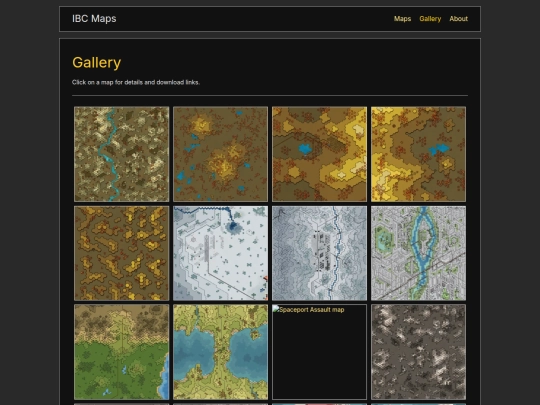Viewport: 540px width, 405px height.
Task: Click the 'Click on a map for details' text
Action: coord(136,82)
